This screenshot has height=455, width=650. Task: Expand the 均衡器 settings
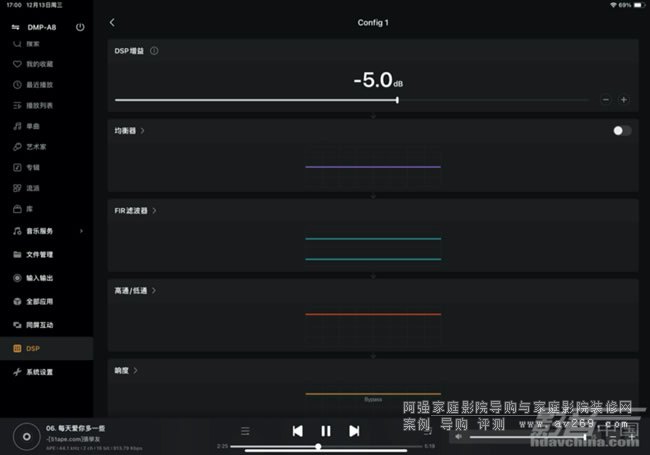[x=130, y=130]
